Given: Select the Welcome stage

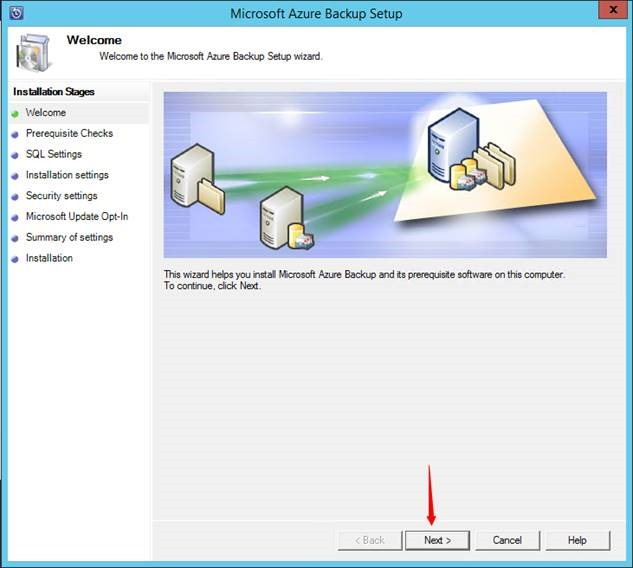Looking at the screenshot, I should [46, 113].
